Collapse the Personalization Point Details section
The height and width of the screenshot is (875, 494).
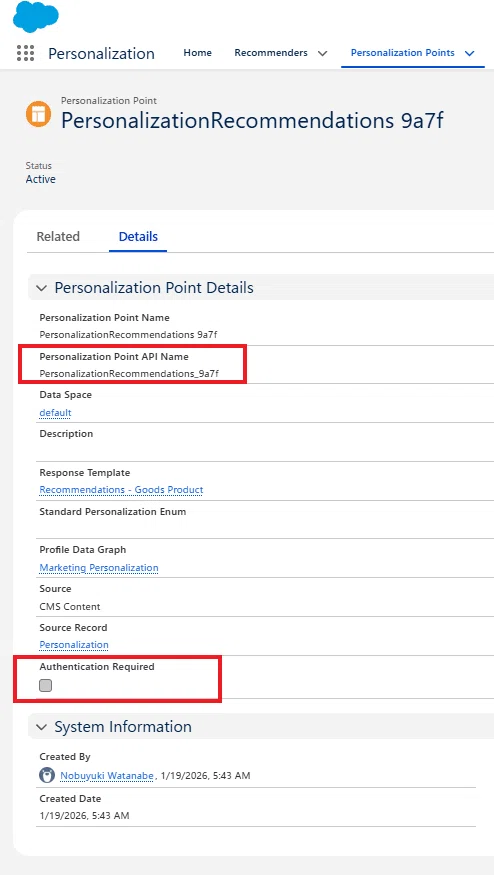pyautogui.click(x=41, y=288)
